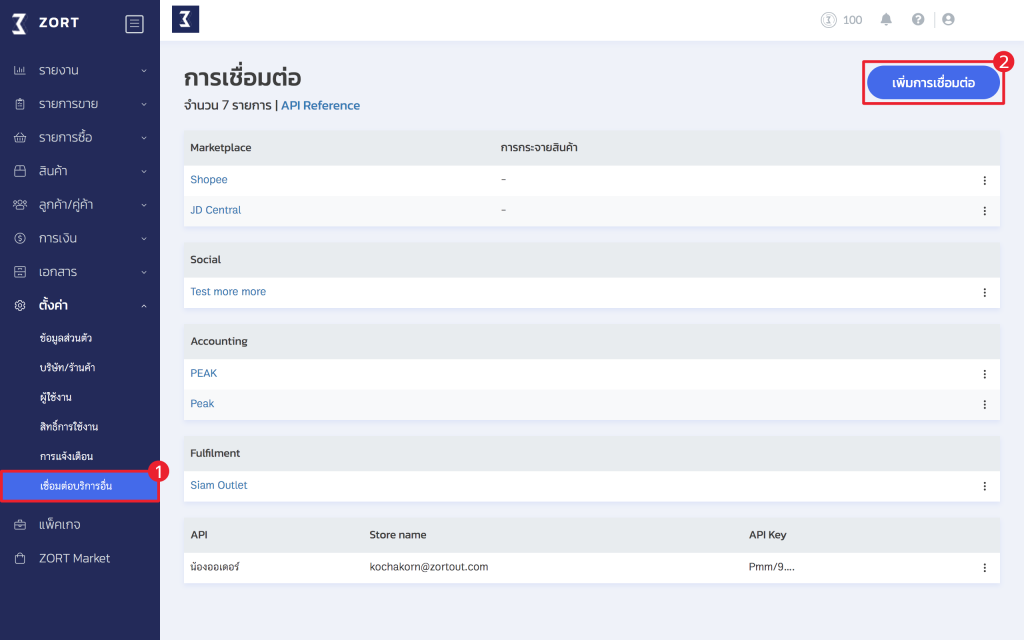Open the user account profile icon
The width and height of the screenshot is (1024, 640).
click(948, 20)
